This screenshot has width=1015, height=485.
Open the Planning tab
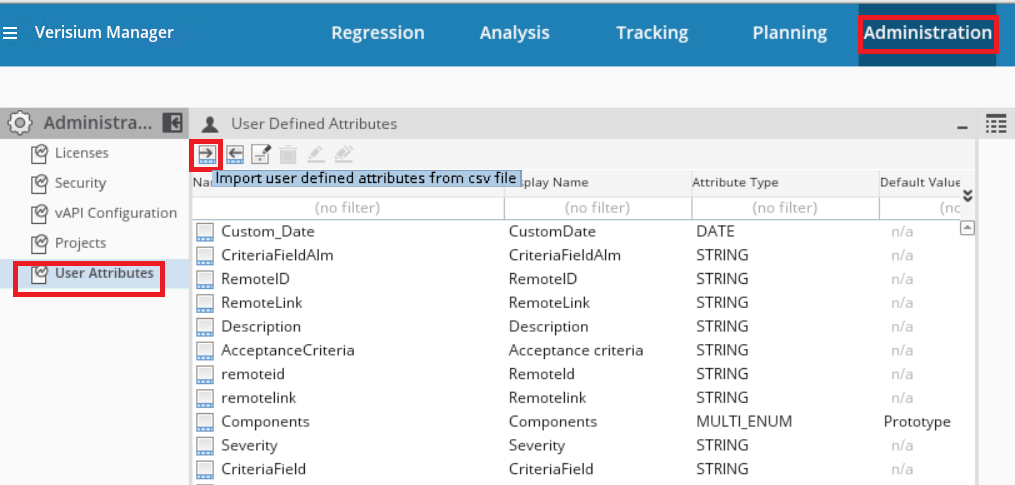pyautogui.click(x=789, y=33)
